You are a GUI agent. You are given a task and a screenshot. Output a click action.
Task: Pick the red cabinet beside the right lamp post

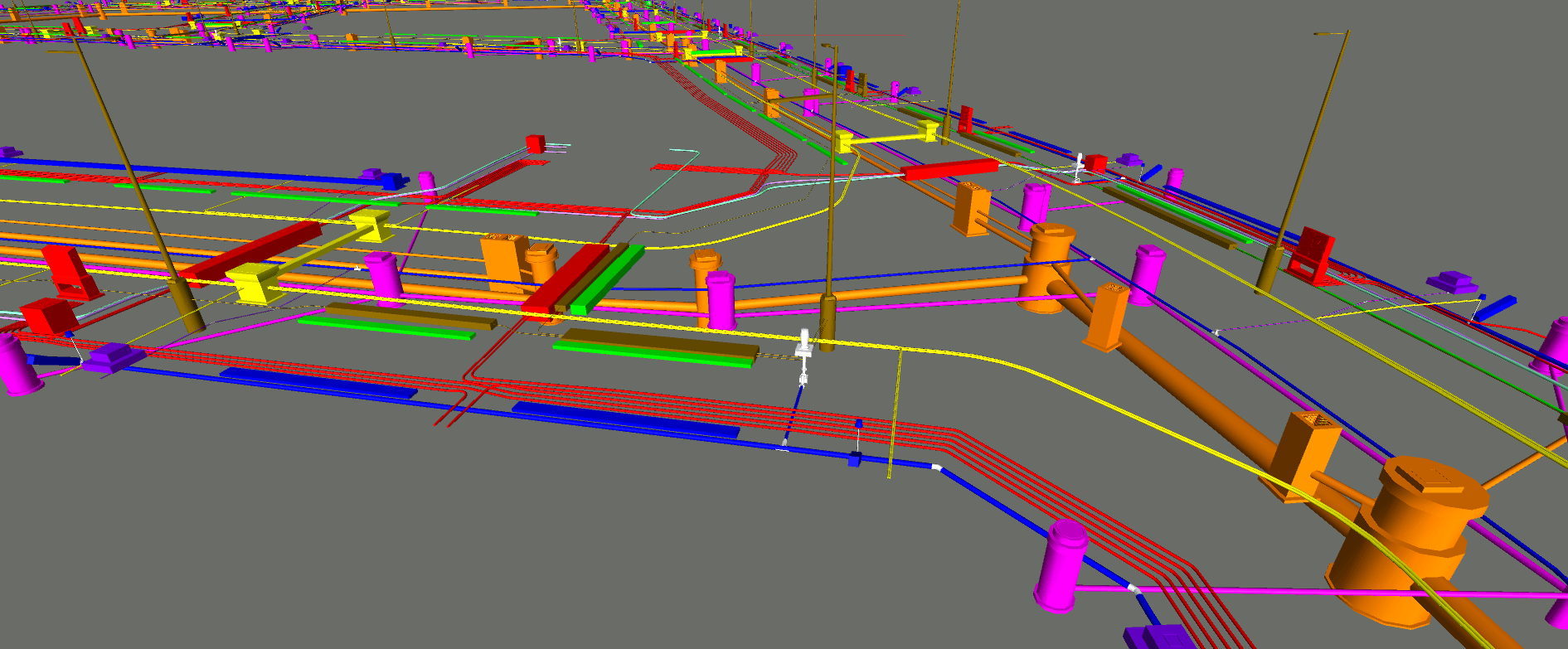(1311, 254)
